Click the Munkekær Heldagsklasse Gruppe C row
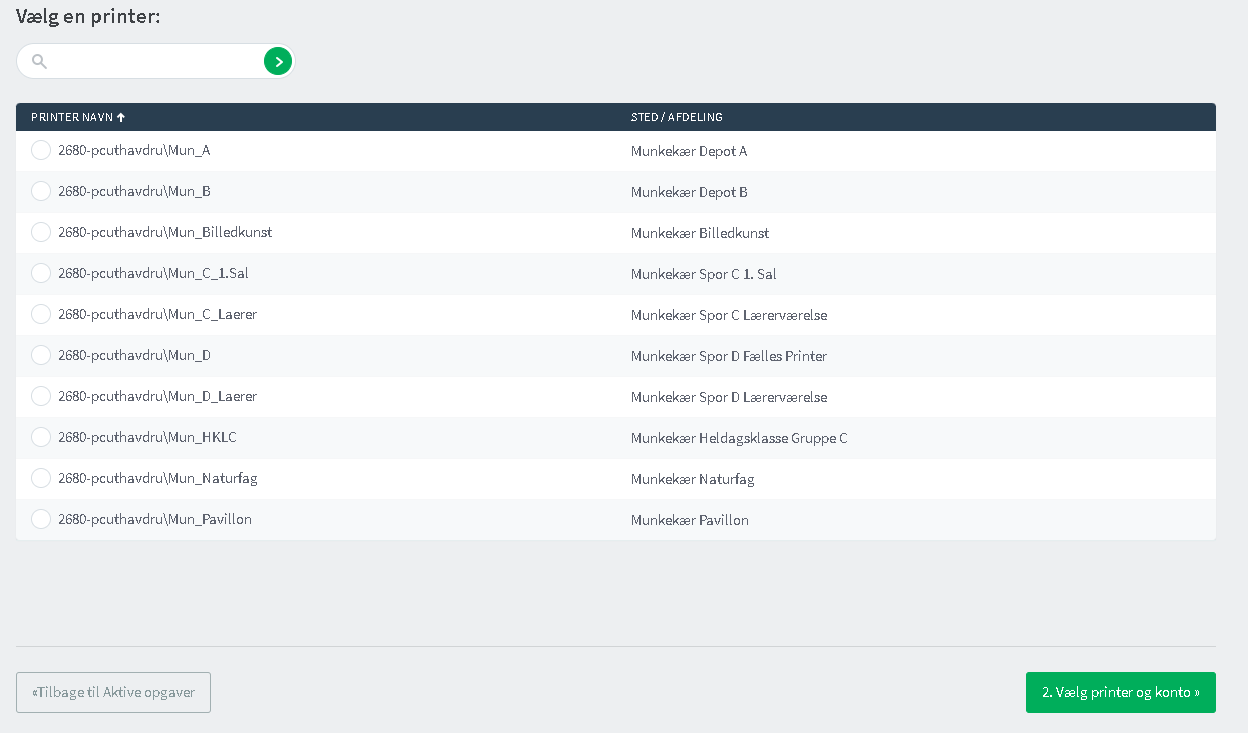This screenshot has width=1248, height=733. [738, 438]
